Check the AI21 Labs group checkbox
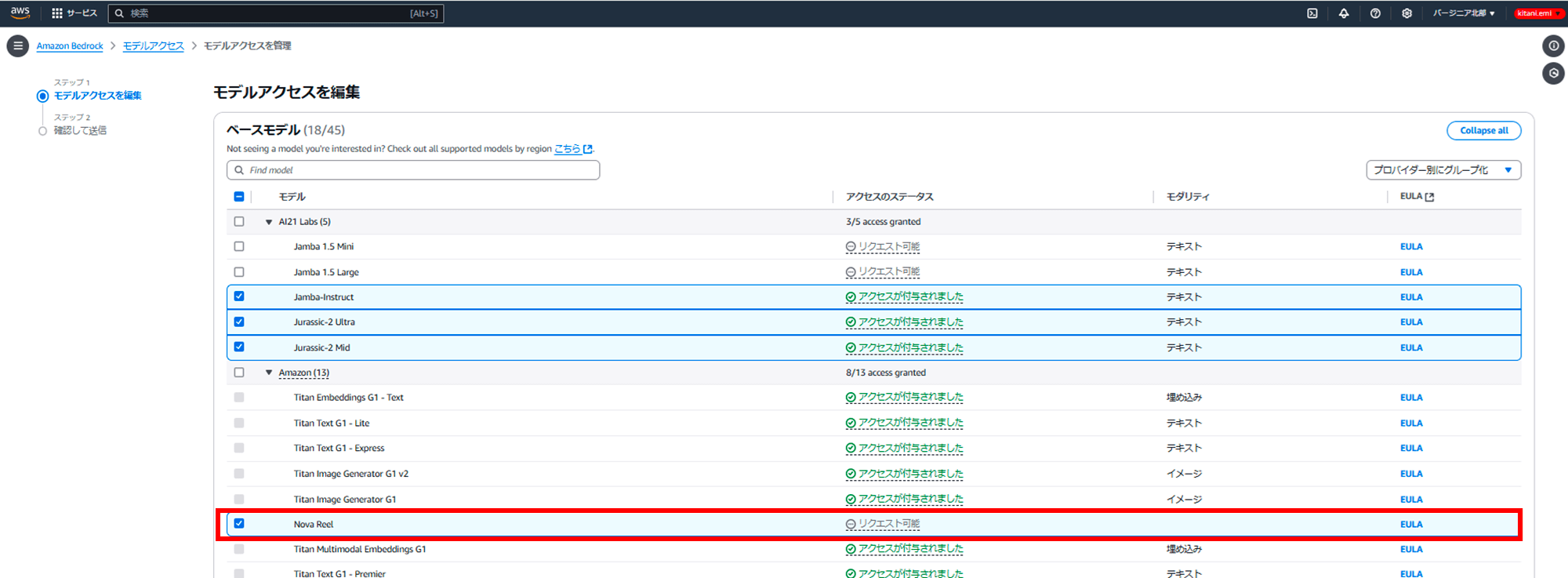 [239, 222]
